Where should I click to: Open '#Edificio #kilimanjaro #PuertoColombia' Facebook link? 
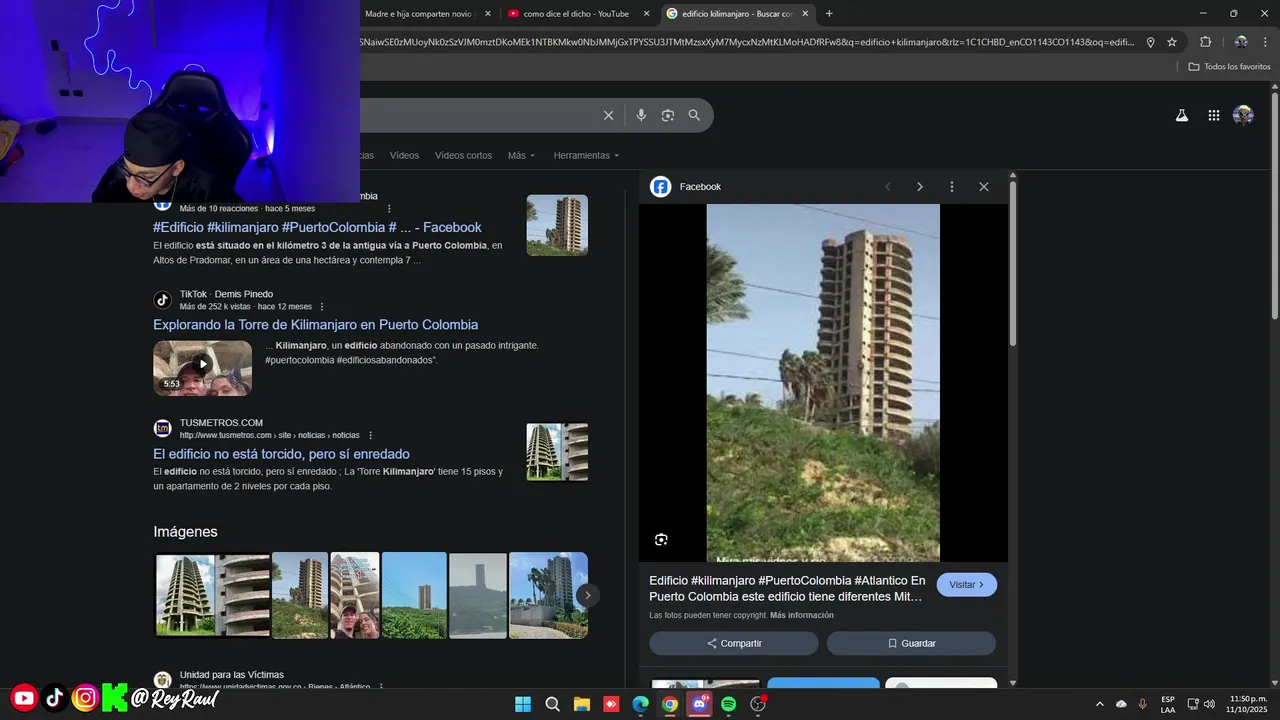click(x=317, y=228)
